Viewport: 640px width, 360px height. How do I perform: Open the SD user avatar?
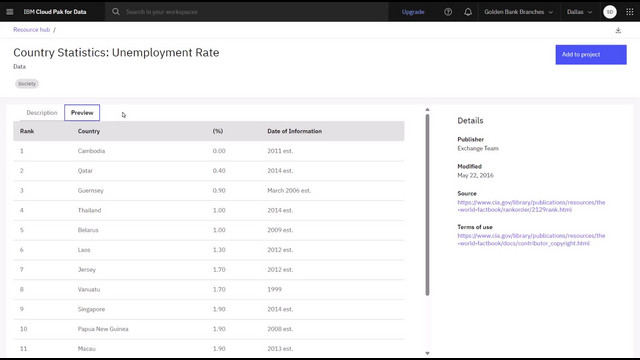tap(610, 12)
